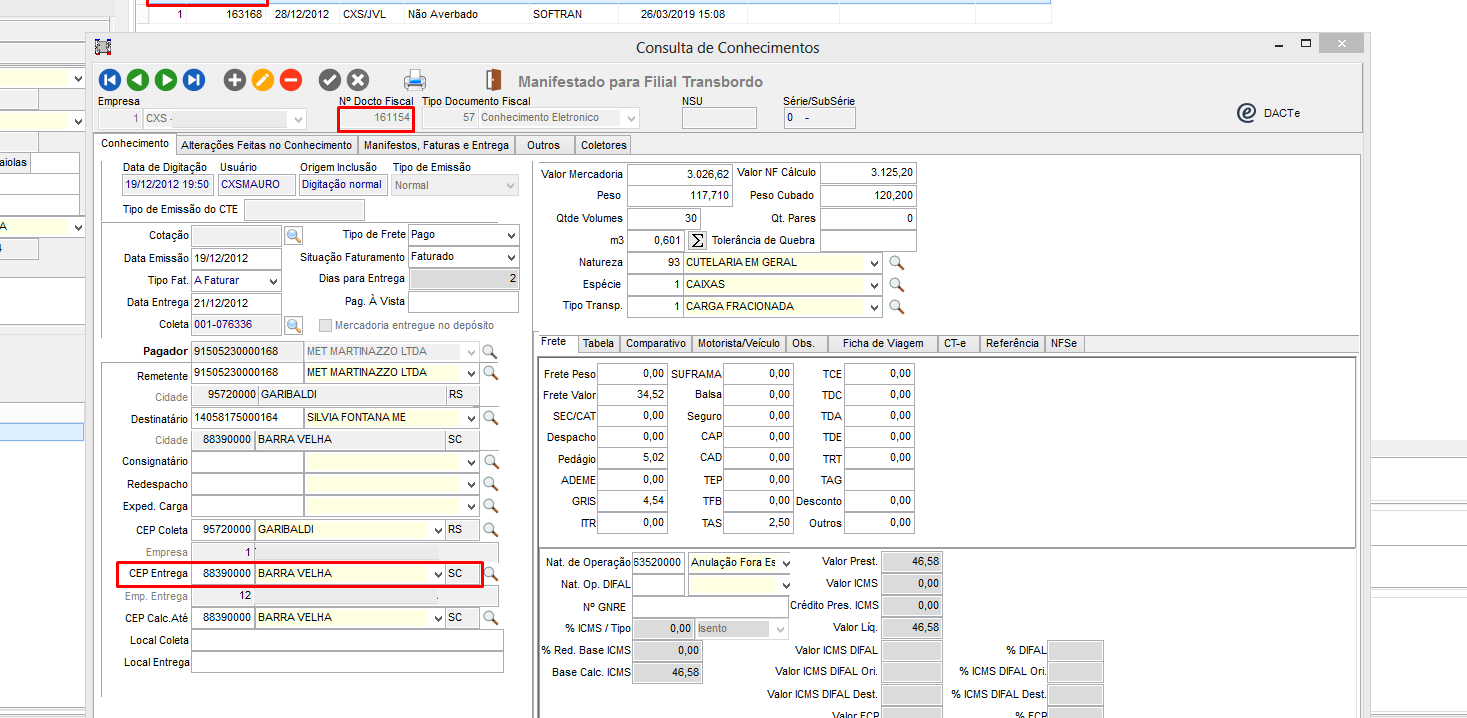Viewport: 1467px width, 718px height.
Task: Open the Motorista/Veículo tab
Action: [738, 343]
